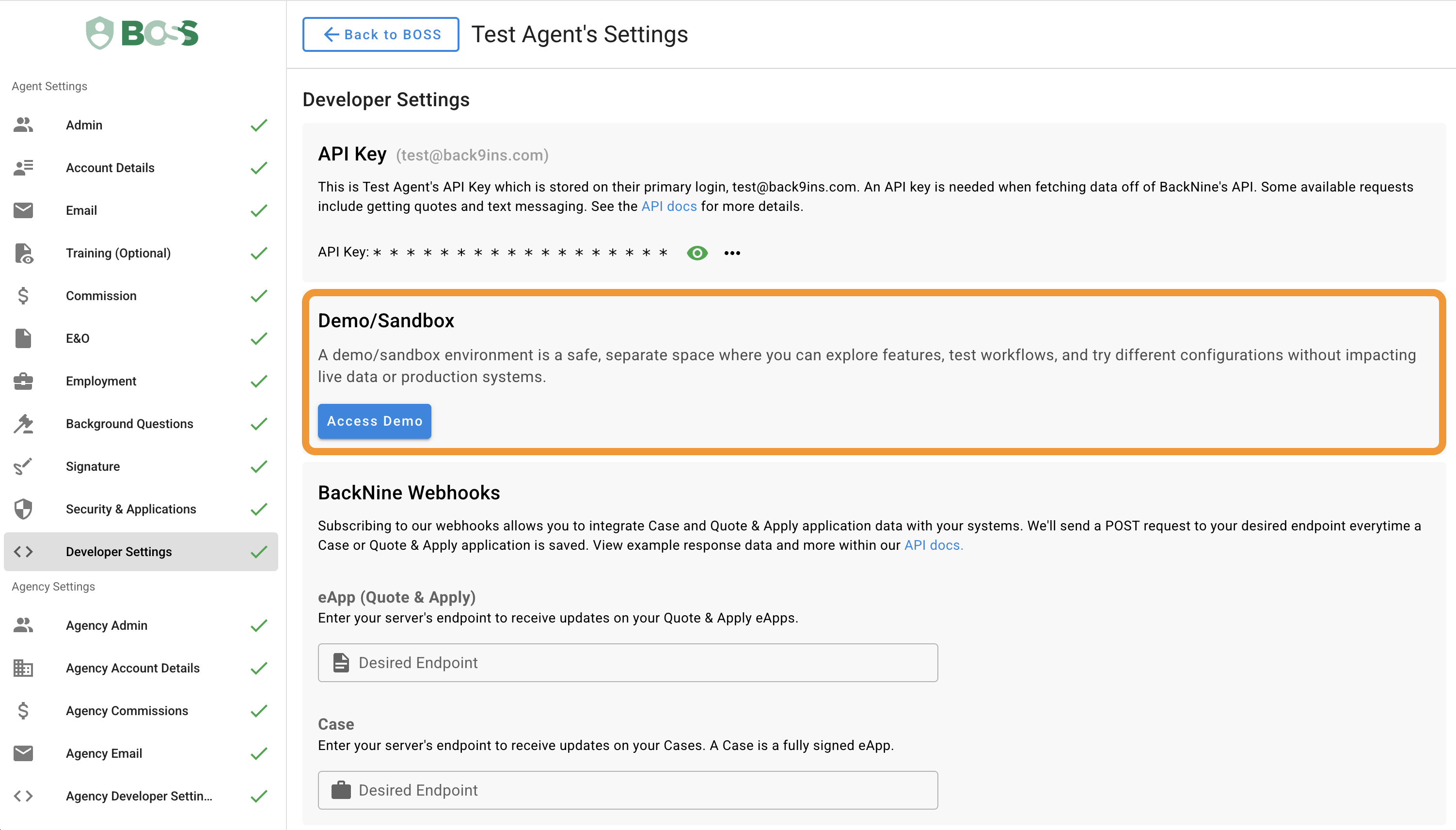Click the masked API Key asterisks
The width and height of the screenshot is (1456, 830).
pyautogui.click(x=520, y=253)
